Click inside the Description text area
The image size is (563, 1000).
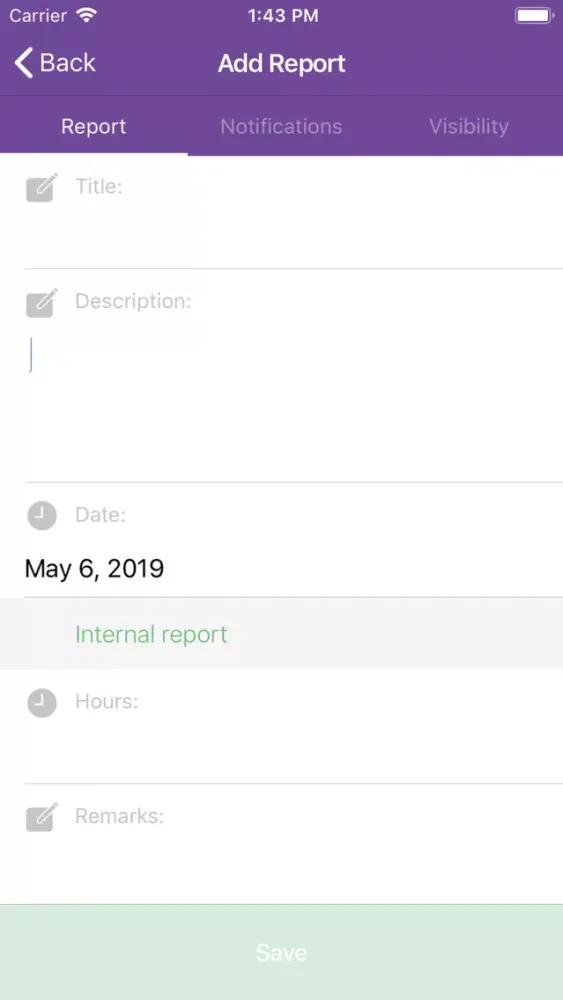click(x=293, y=402)
